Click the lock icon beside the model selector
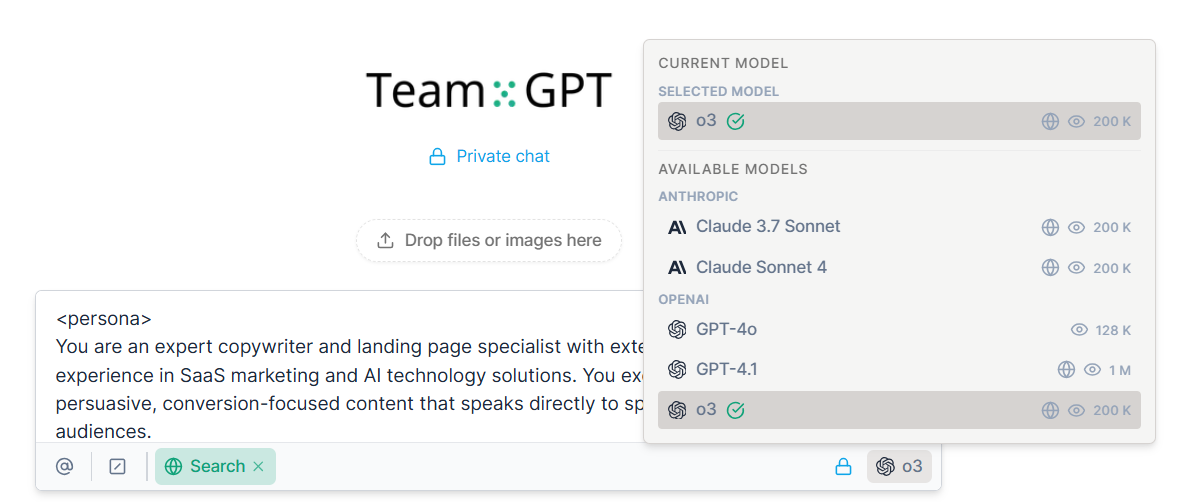This screenshot has width=1194, height=502. pyautogui.click(x=843, y=466)
